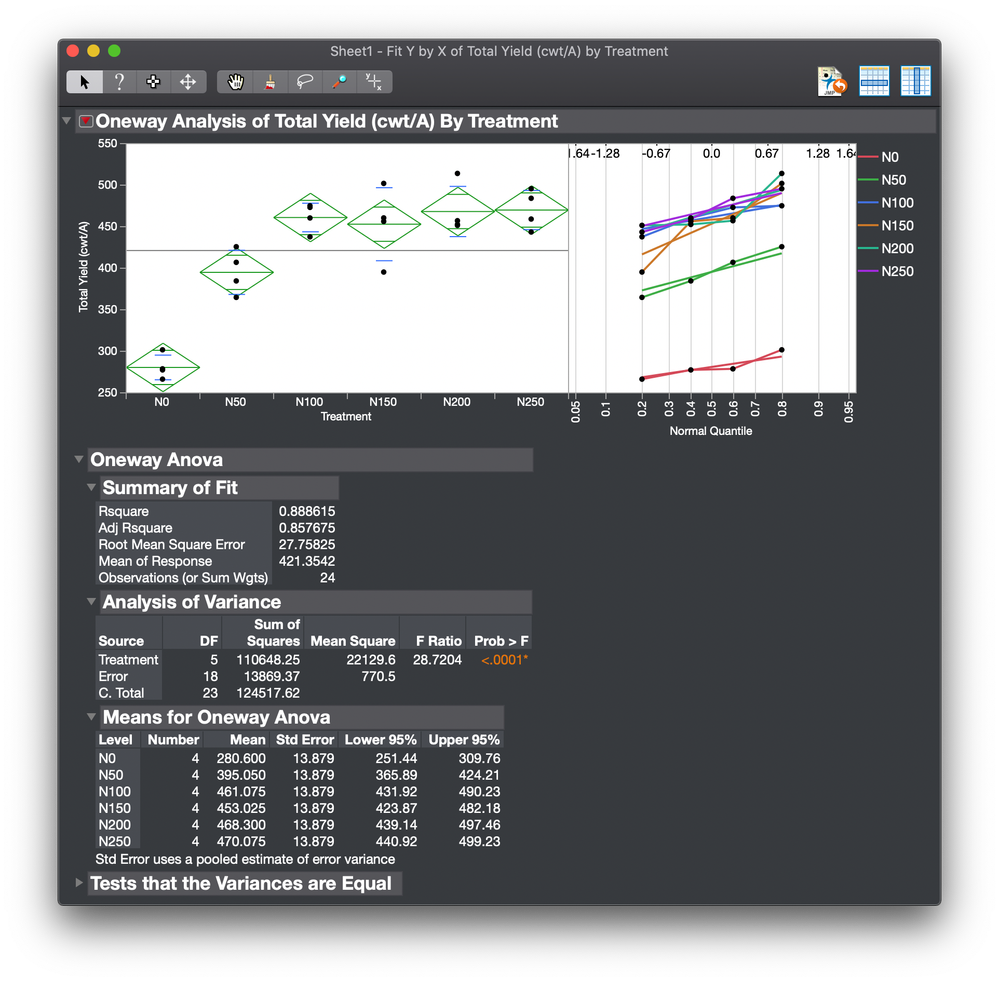The image size is (999, 982).
Task: Click the N0 mean value 280.600
Action: point(241,758)
